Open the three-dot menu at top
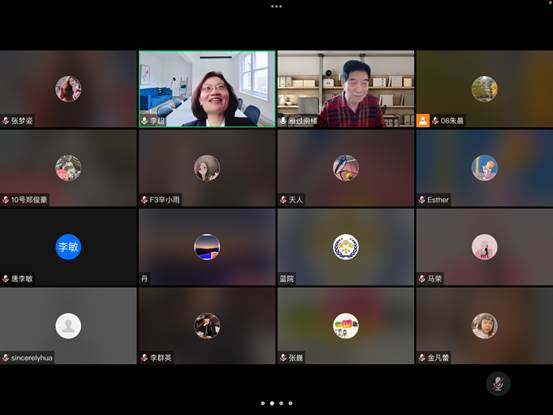Image resolution: width=553 pixels, height=415 pixels. [x=276, y=6]
